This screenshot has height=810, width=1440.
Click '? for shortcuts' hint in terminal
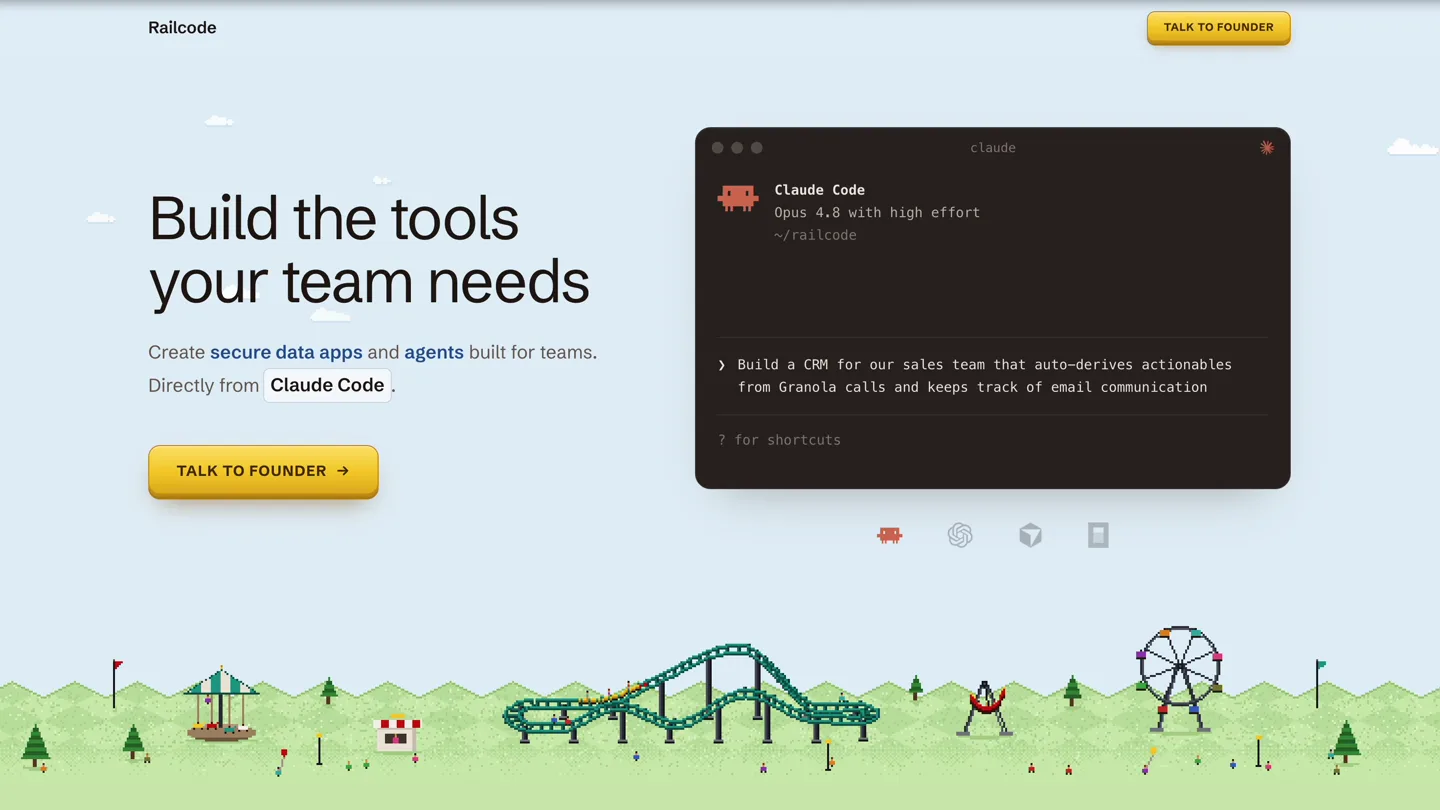pyautogui.click(x=779, y=440)
